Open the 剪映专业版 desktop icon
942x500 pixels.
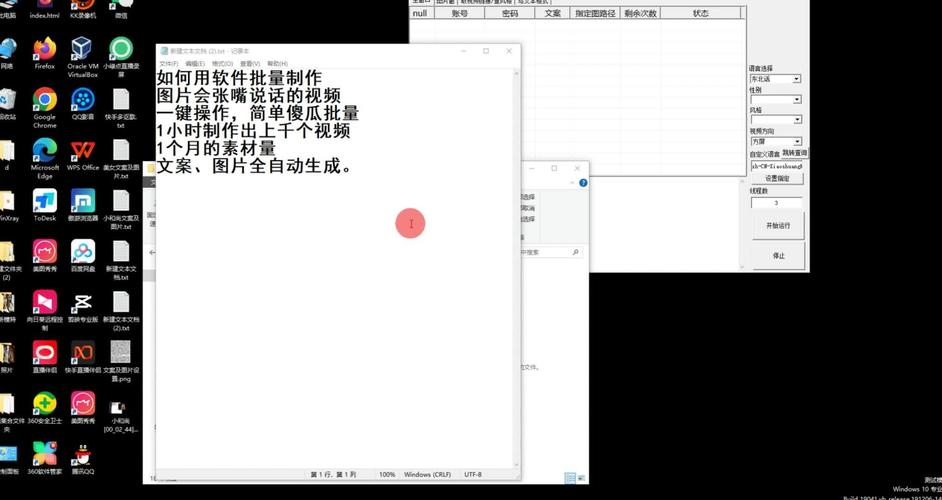[82, 302]
